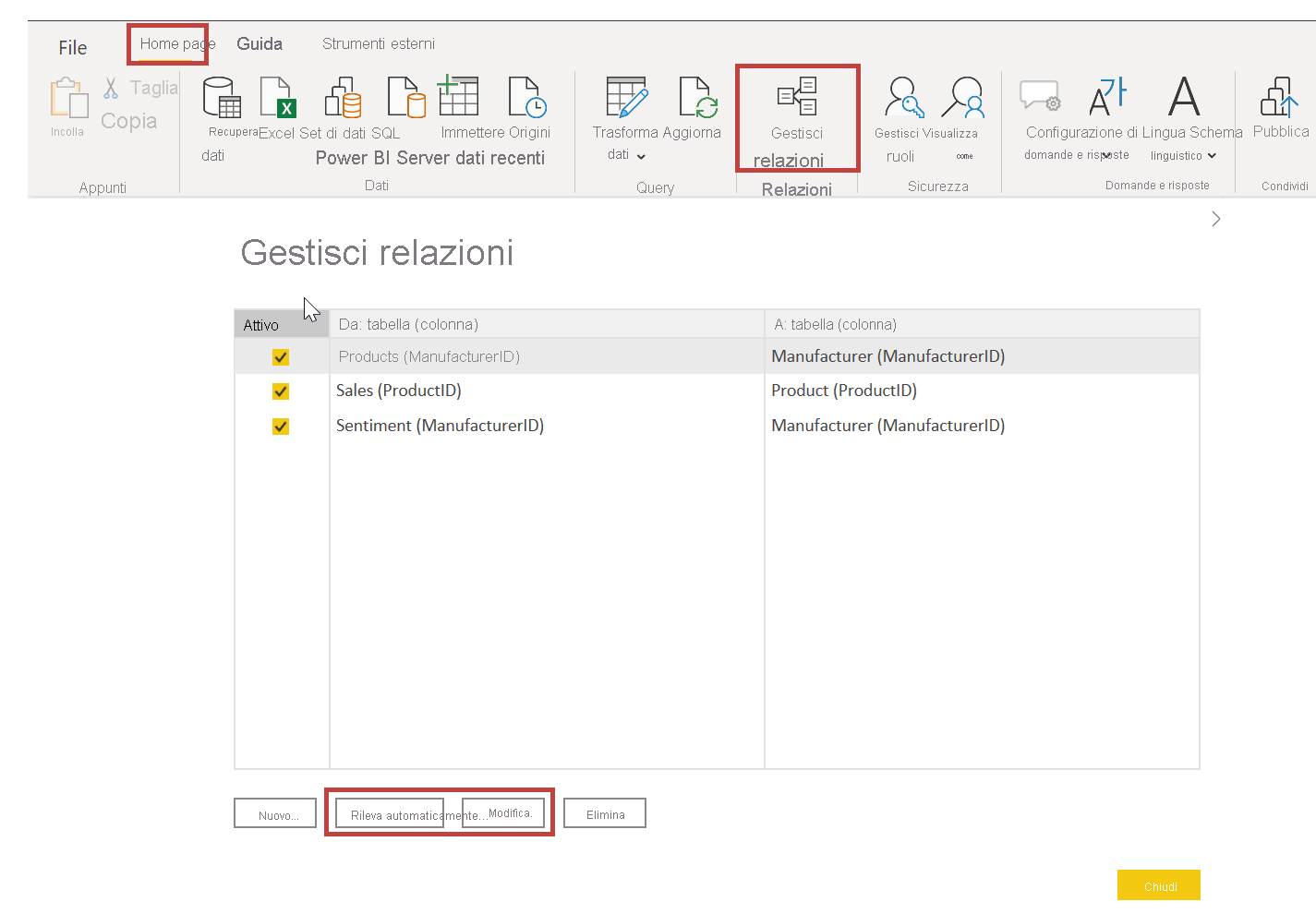
Task: Click the Schema linguistico icon
Action: (1184, 96)
